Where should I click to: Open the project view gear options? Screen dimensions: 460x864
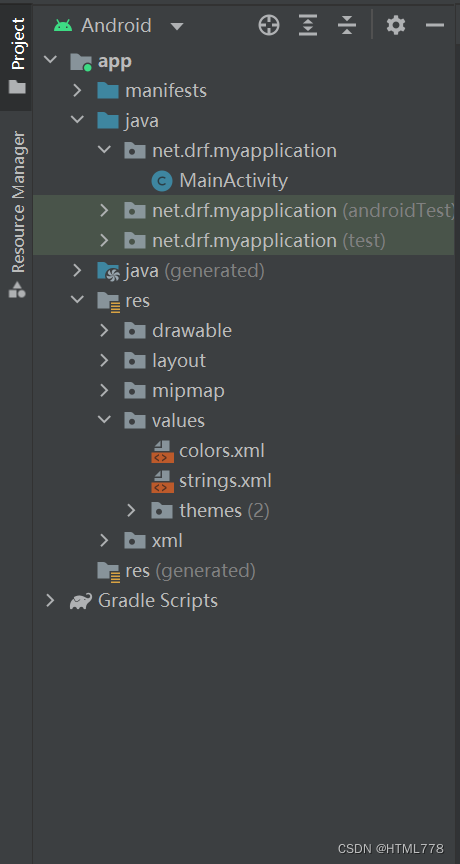pos(396,25)
